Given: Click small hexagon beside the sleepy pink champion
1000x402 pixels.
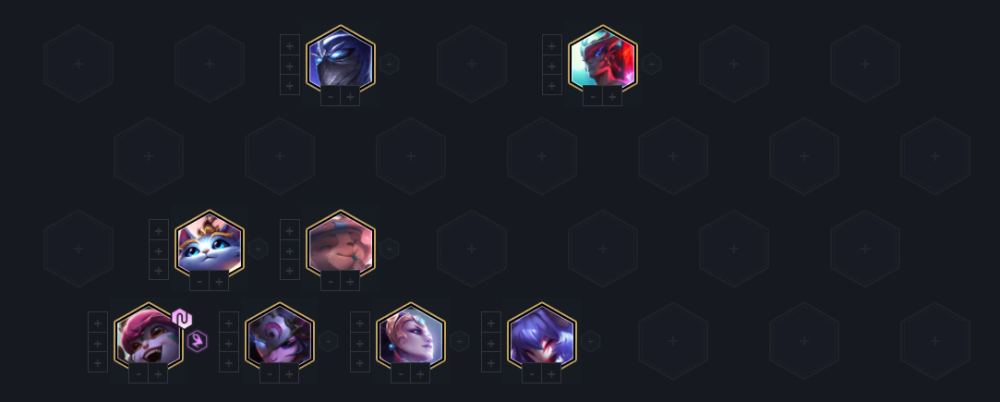Looking at the screenshot, I should (389, 248).
